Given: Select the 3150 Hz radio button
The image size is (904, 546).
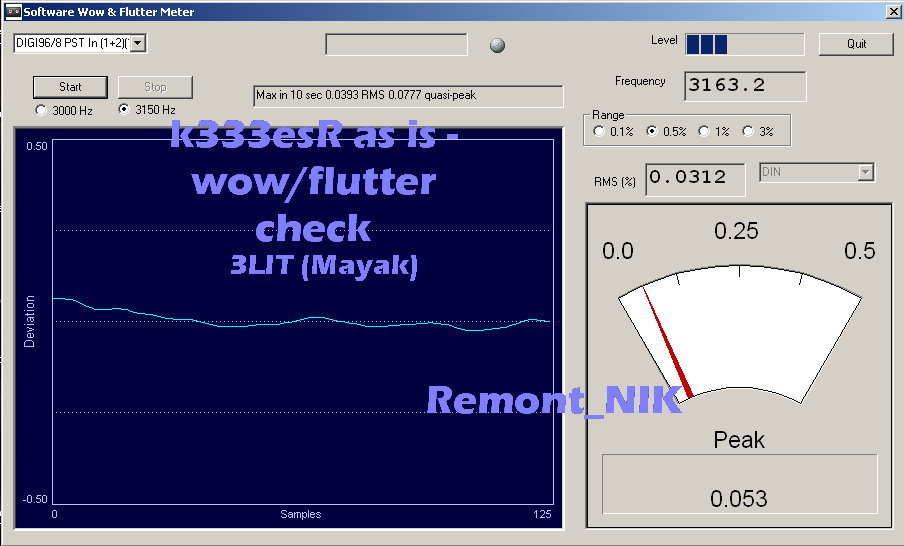Looking at the screenshot, I should click(x=125, y=110).
